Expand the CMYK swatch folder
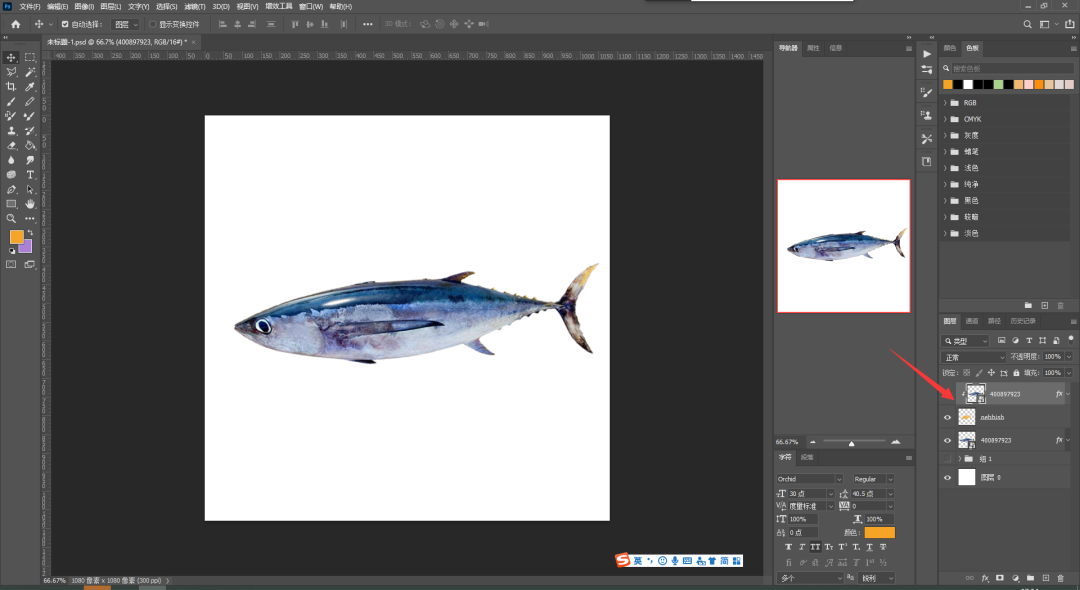Image resolution: width=1080 pixels, height=590 pixels. click(x=946, y=119)
